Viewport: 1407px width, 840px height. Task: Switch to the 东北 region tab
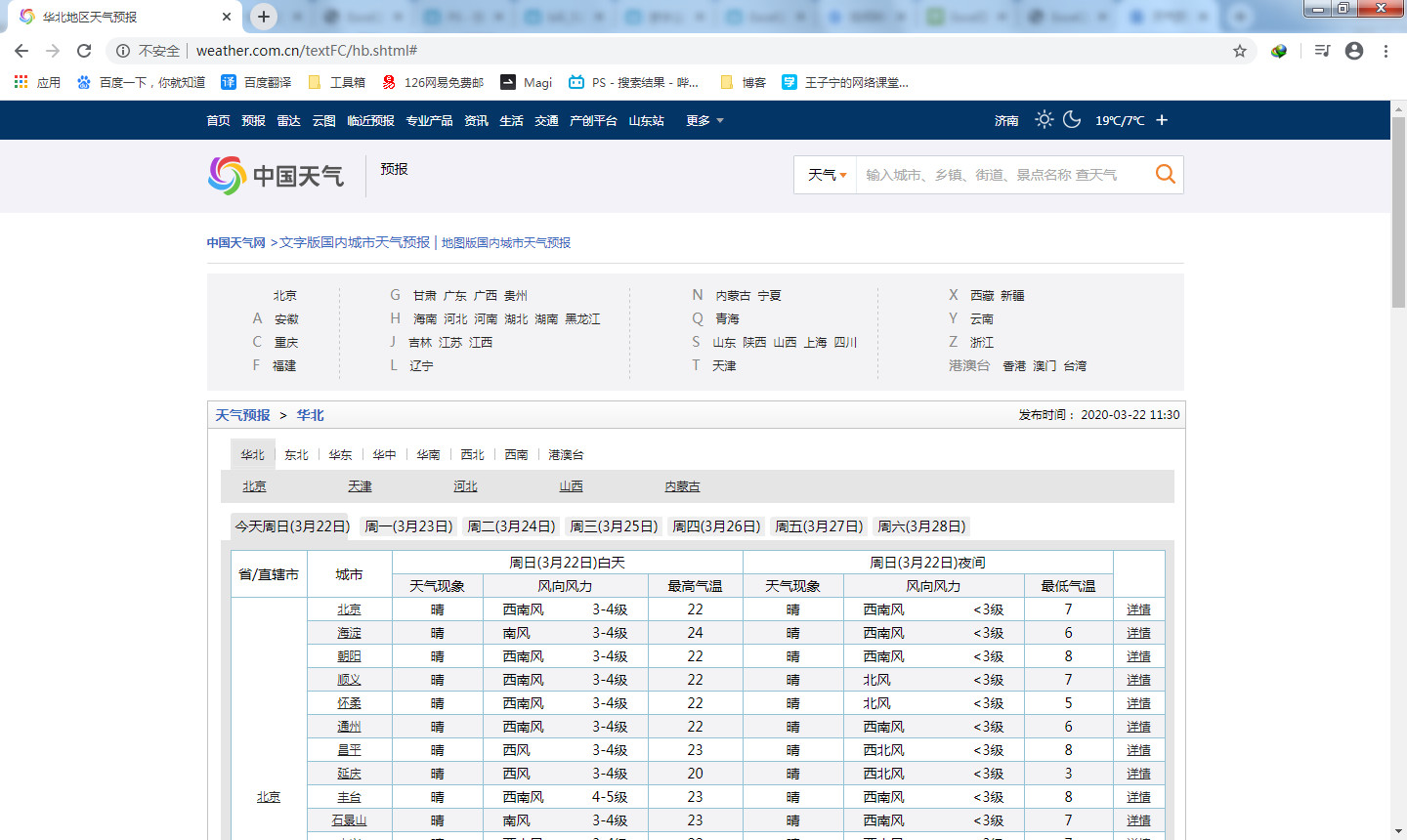[x=296, y=454]
